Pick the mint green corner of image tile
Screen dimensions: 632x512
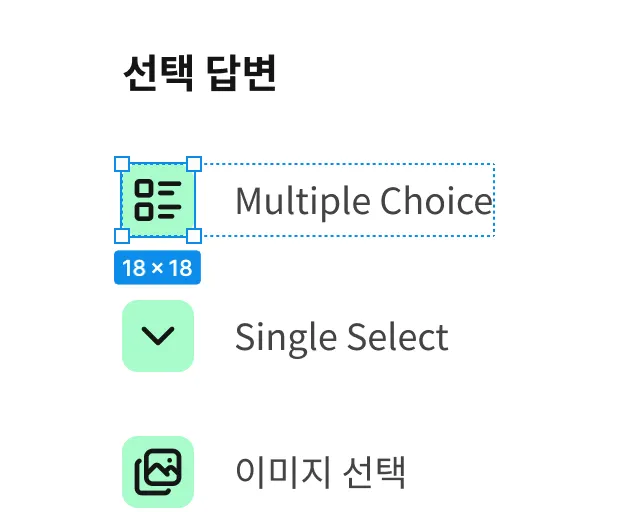(x=129, y=443)
